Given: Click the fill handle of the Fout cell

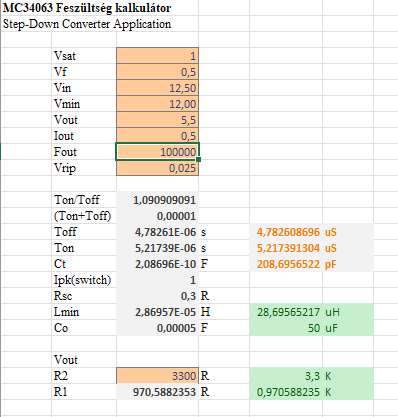Looking at the screenshot, I should click(x=199, y=160).
